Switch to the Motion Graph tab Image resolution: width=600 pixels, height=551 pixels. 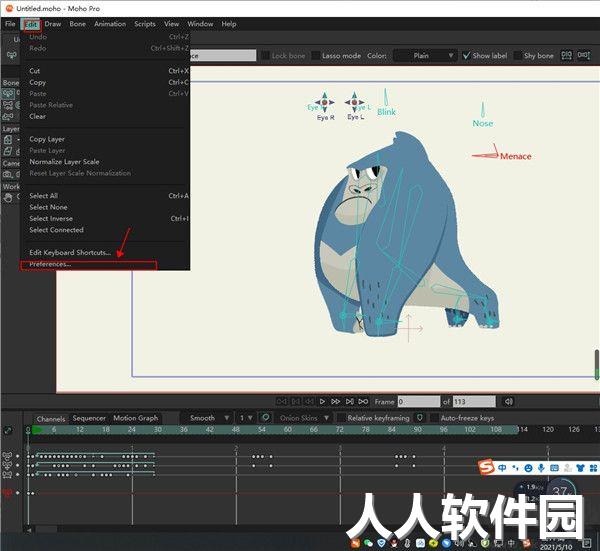[135, 418]
